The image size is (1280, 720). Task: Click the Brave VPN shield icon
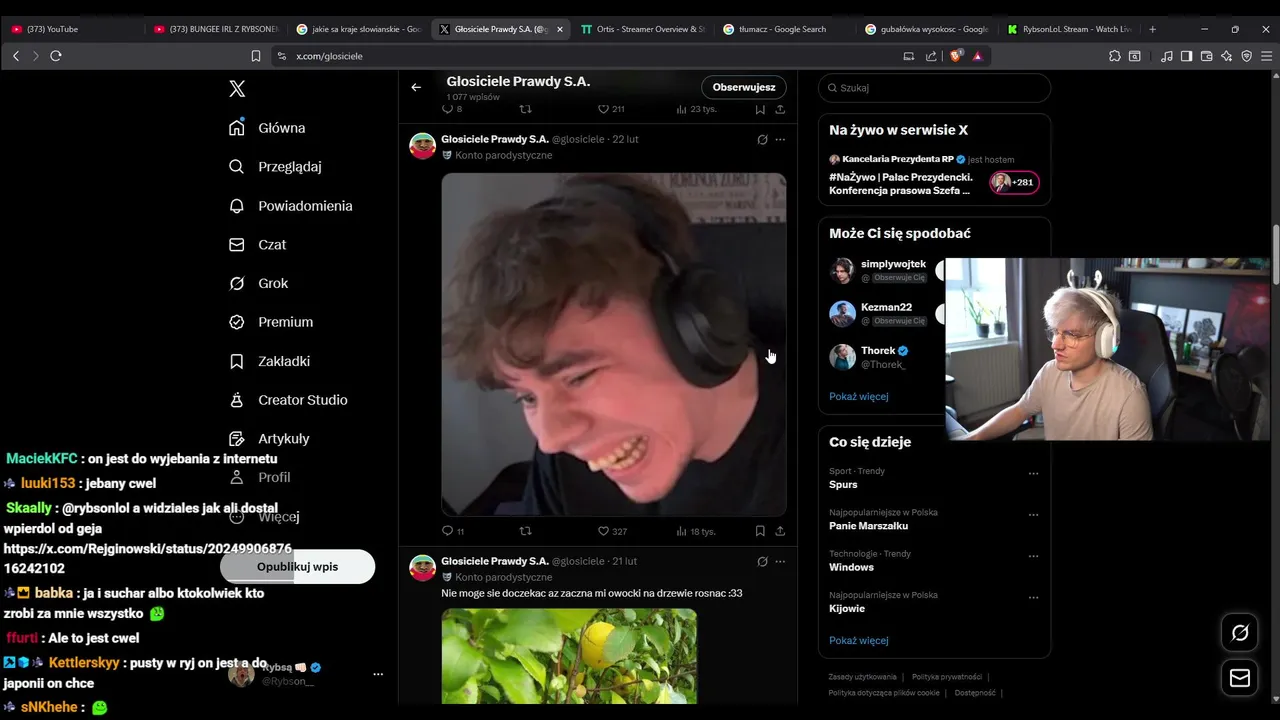tap(1246, 56)
